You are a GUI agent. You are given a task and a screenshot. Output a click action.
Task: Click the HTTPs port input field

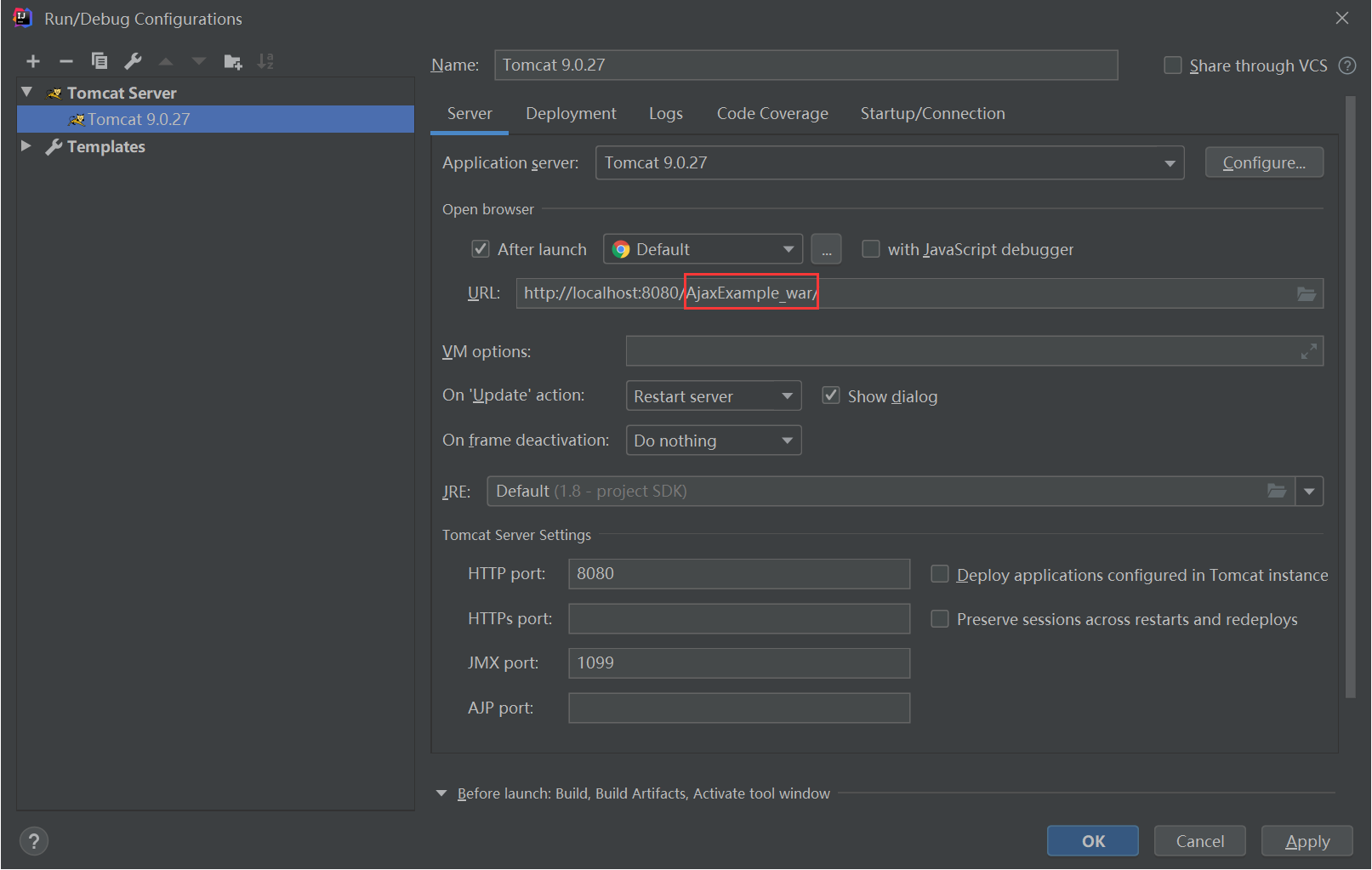click(x=739, y=618)
